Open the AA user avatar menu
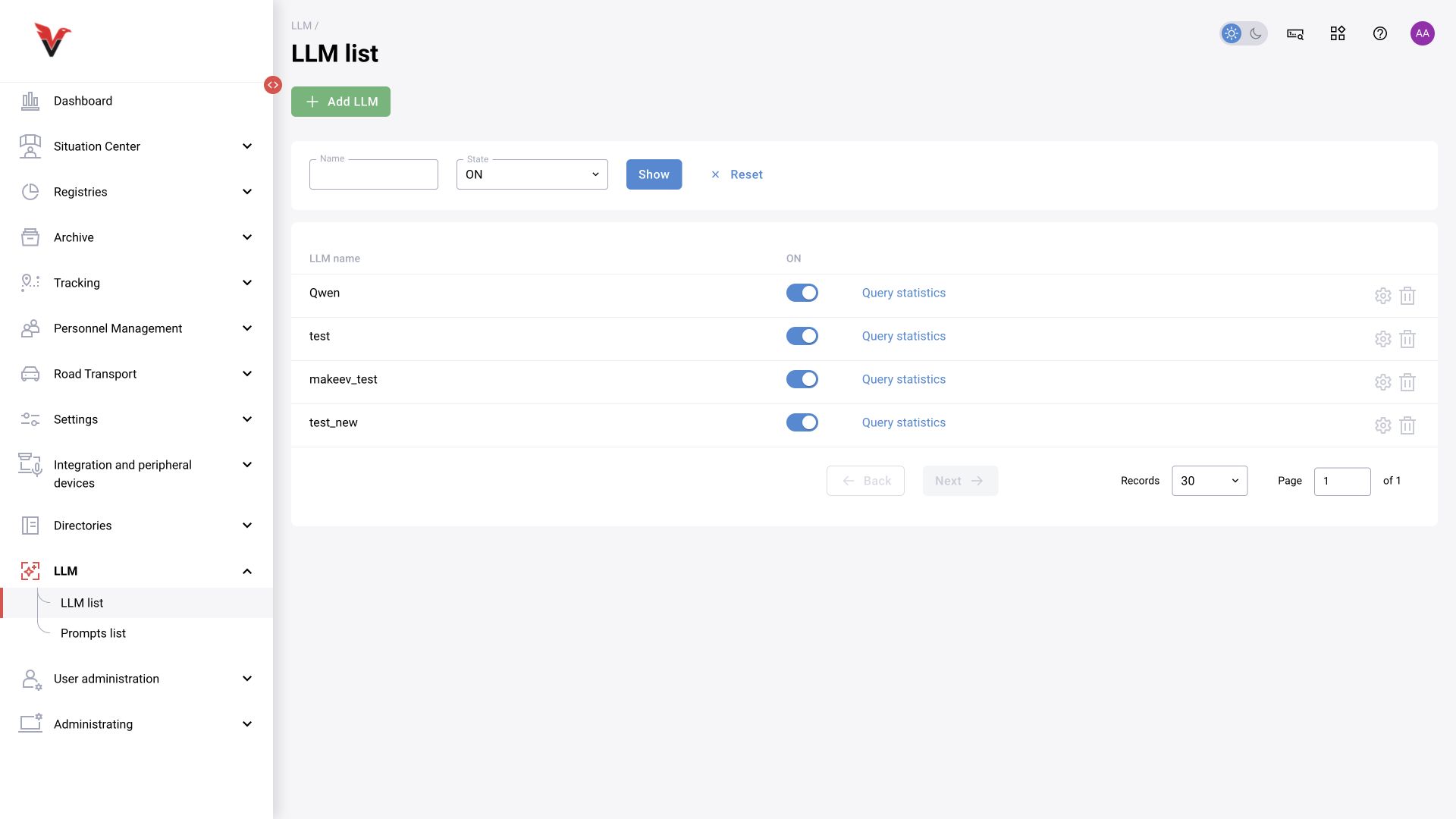The image size is (1456, 819). click(1423, 33)
